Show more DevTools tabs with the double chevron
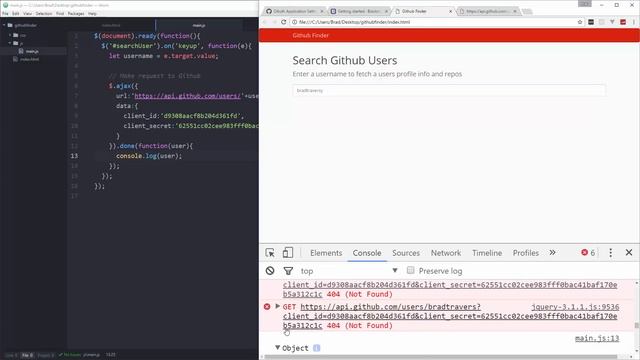 (552, 253)
